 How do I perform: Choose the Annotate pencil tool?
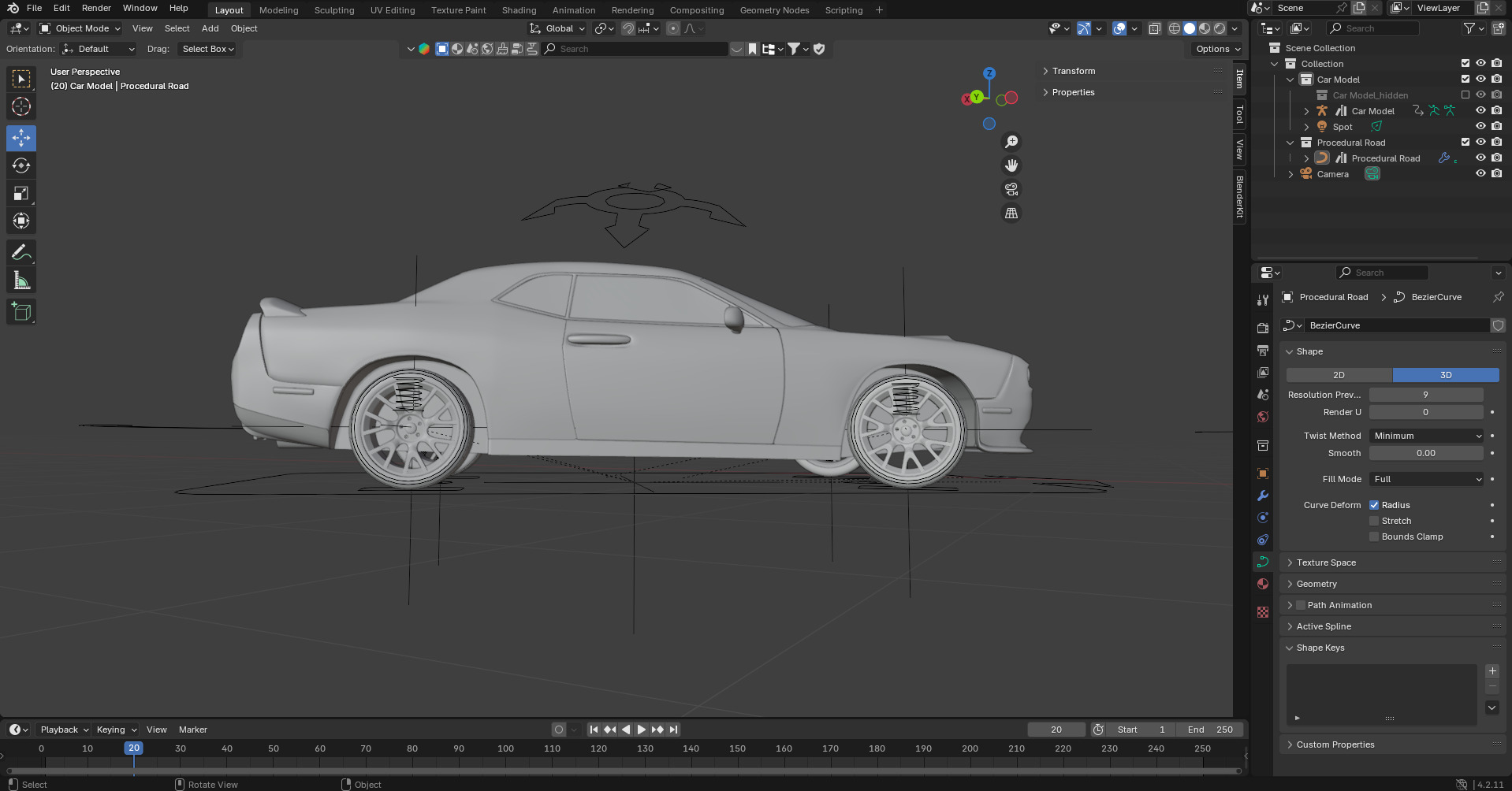pyautogui.click(x=21, y=253)
